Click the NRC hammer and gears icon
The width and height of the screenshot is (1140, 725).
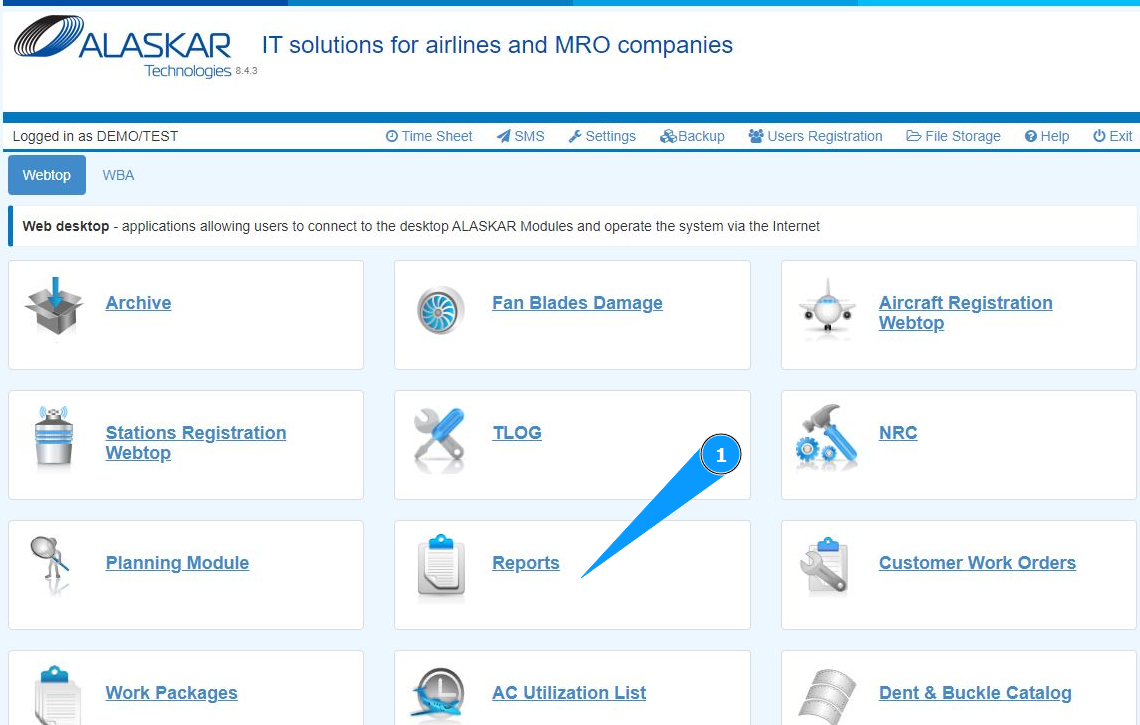[827, 437]
